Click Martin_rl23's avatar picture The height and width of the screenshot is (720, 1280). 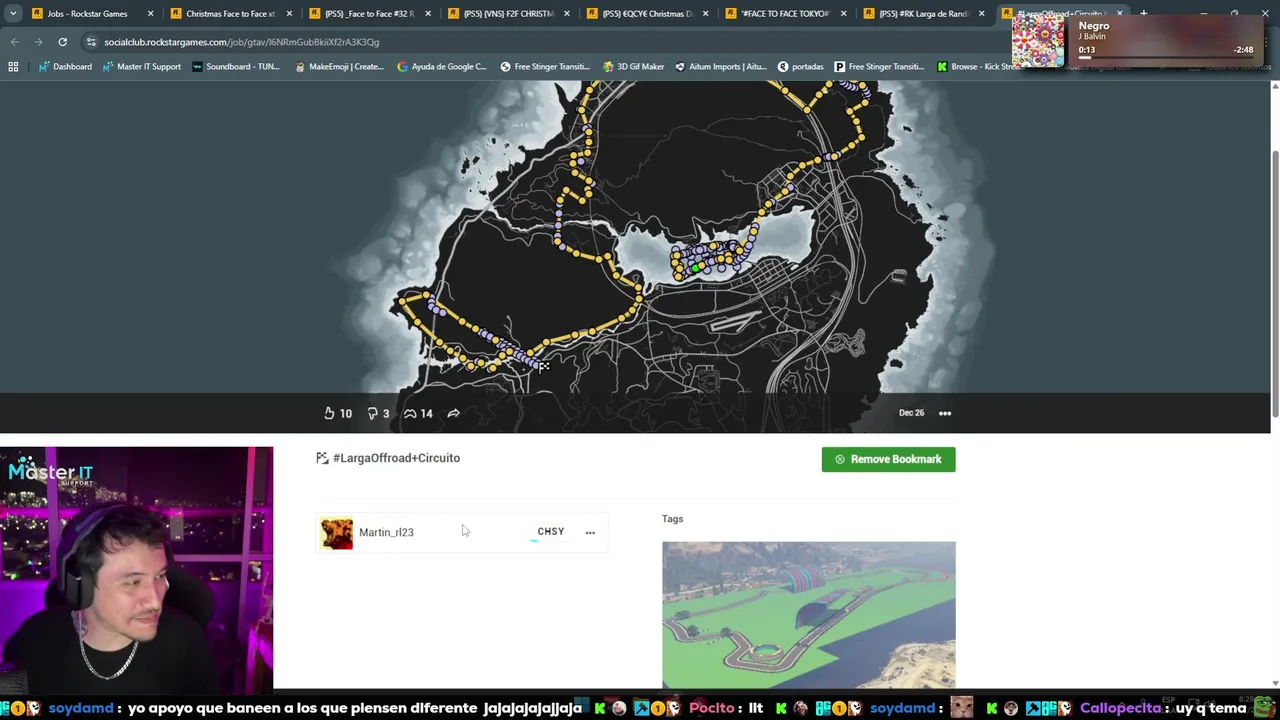(x=337, y=533)
